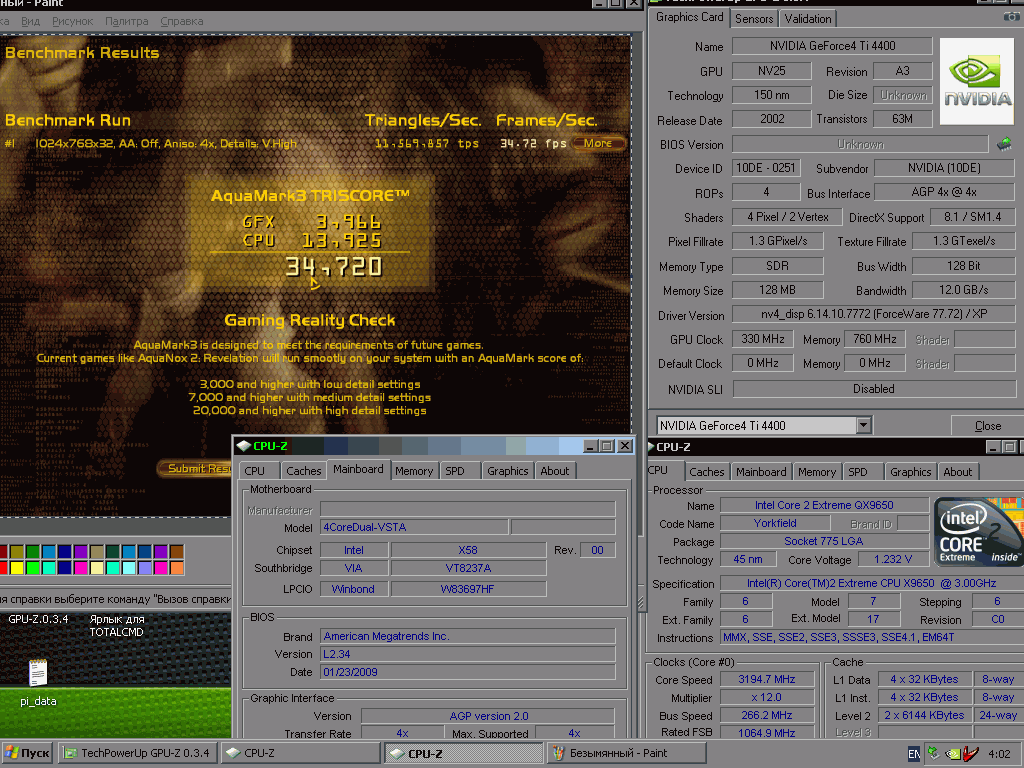Click the CPU-Z Mainboard window title icon
This screenshot has width=1024, height=768.
click(x=244, y=446)
